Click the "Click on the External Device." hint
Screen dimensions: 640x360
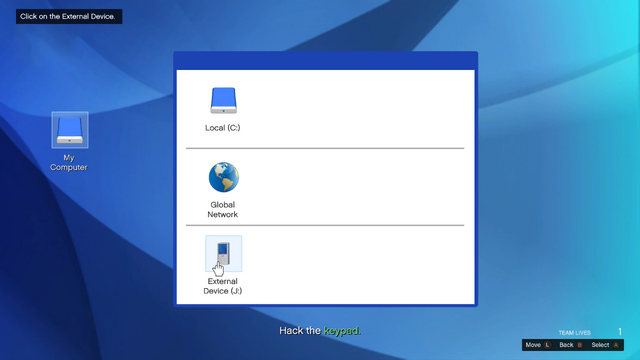pyautogui.click(x=69, y=16)
